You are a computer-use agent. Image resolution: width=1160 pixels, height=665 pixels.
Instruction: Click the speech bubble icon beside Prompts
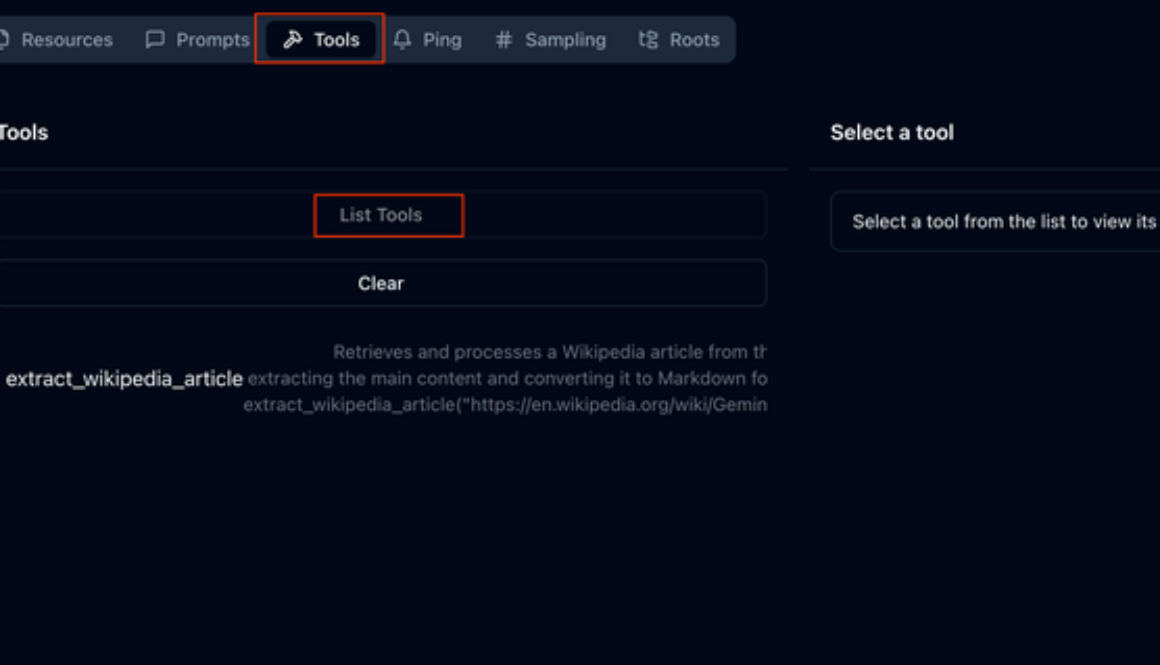click(155, 40)
